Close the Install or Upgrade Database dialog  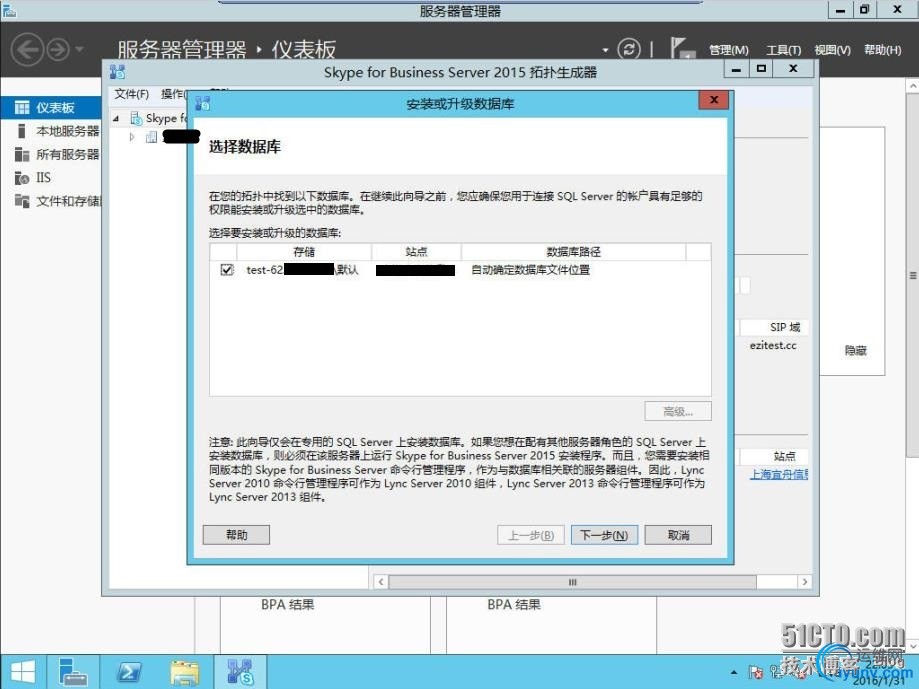point(714,100)
